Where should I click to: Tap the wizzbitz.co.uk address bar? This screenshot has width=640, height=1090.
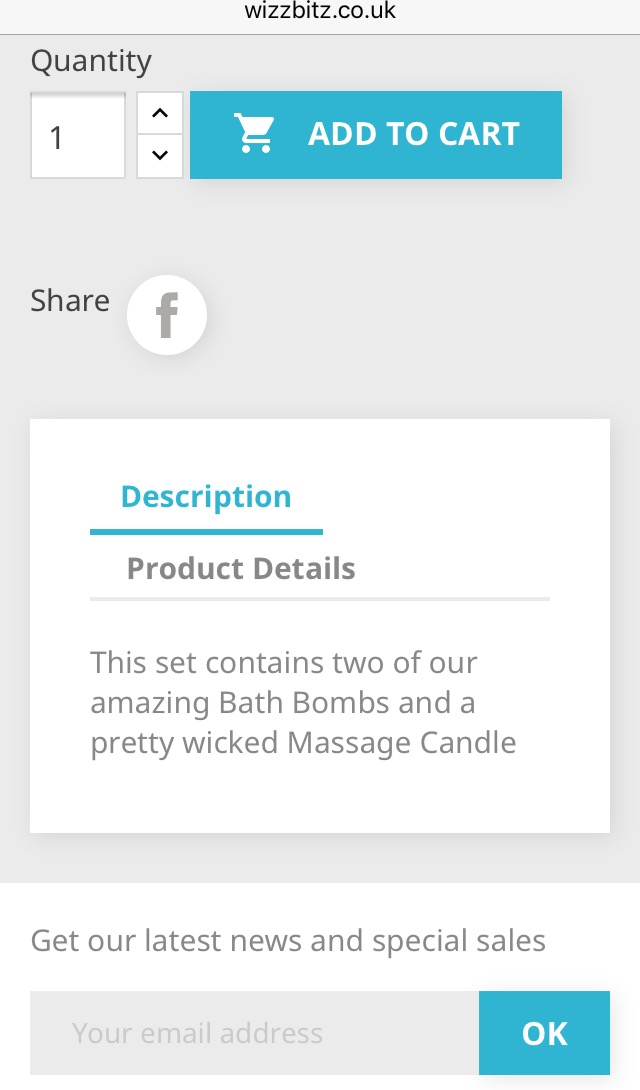pos(320,12)
